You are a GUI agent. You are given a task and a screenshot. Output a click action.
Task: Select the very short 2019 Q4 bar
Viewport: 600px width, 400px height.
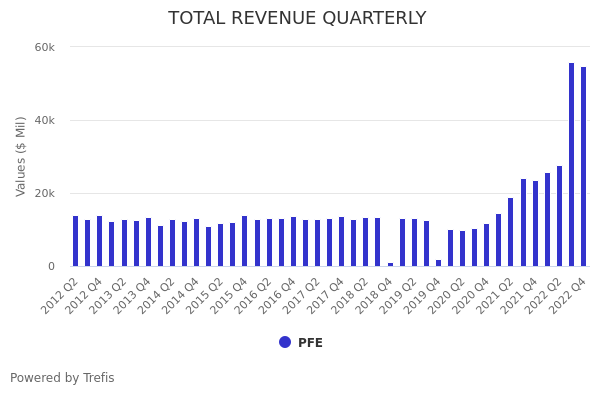pyautogui.click(x=438, y=263)
